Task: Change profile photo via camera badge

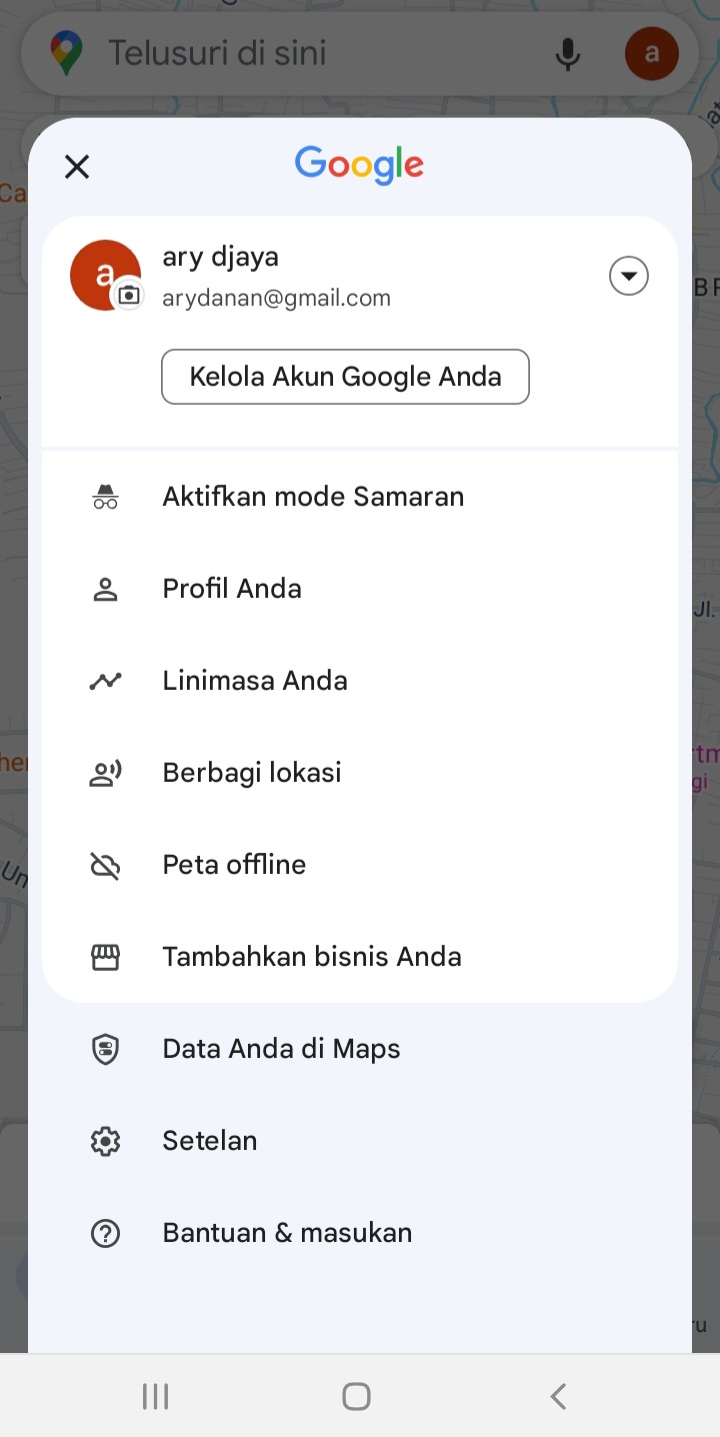Action: tap(129, 295)
